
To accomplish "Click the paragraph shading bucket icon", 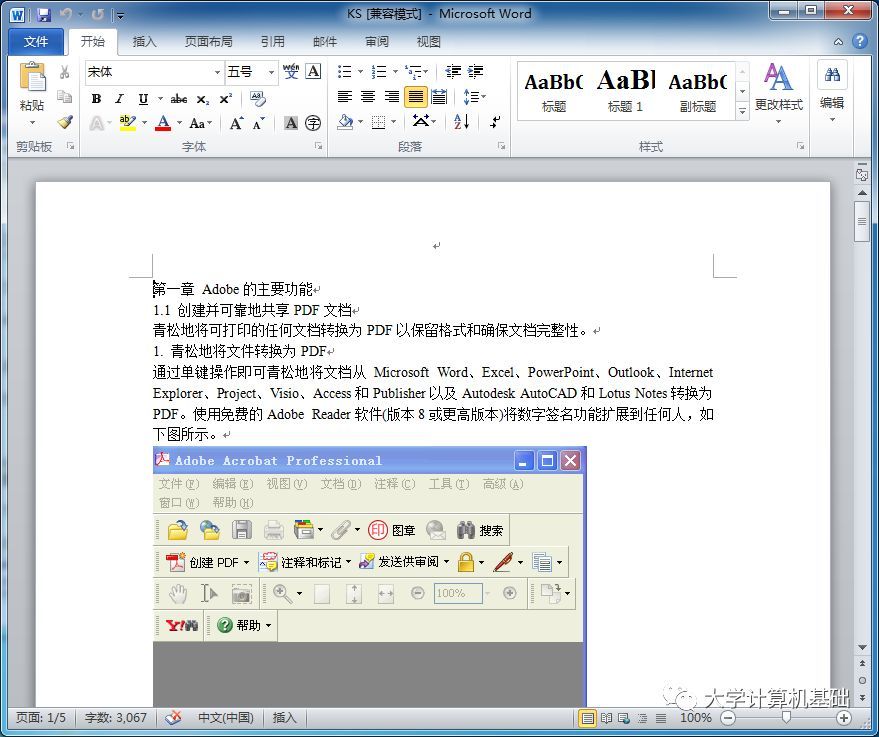I will coord(345,122).
